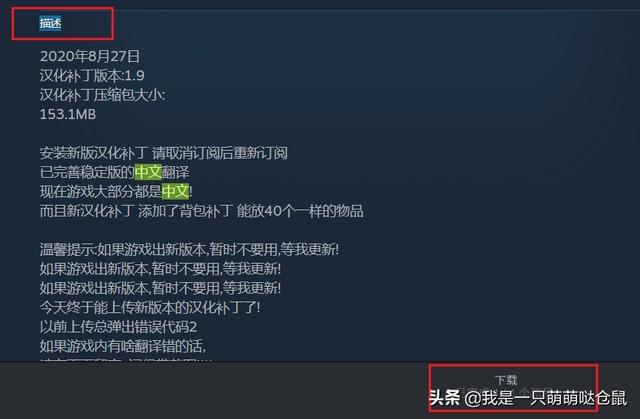Click the 下载 download button
The width and height of the screenshot is (640, 419).
(x=506, y=380)
